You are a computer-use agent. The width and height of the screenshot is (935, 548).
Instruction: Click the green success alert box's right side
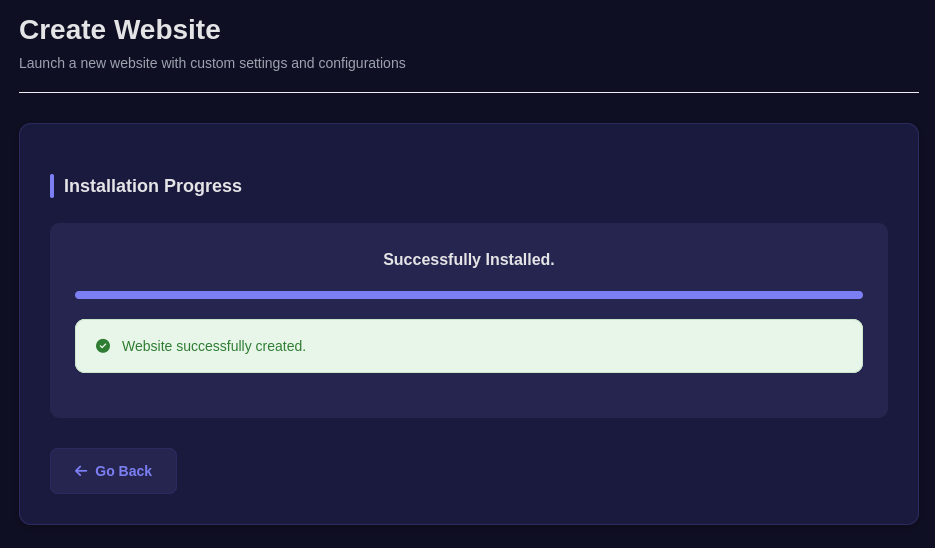(x=800, y=346)
